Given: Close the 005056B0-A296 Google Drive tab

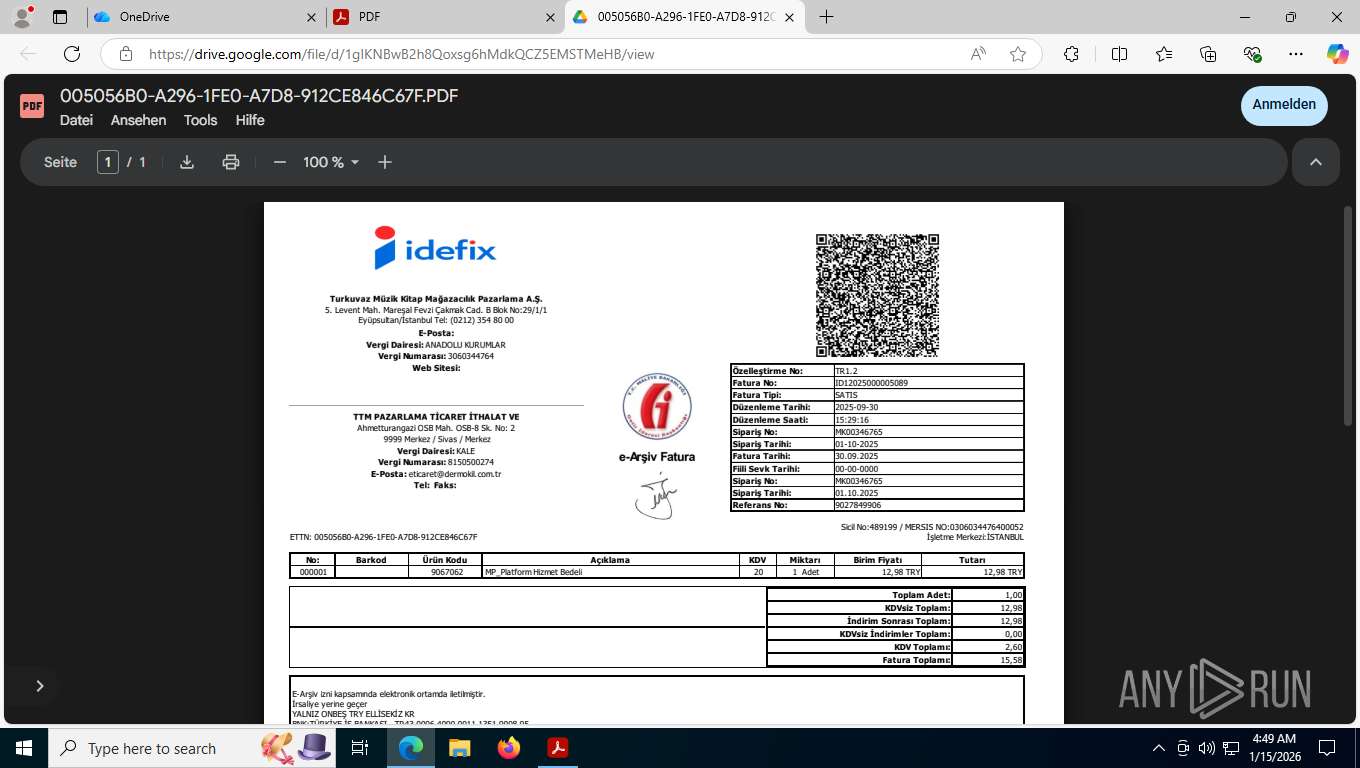Looking at the screenshot, I should 789,17.
